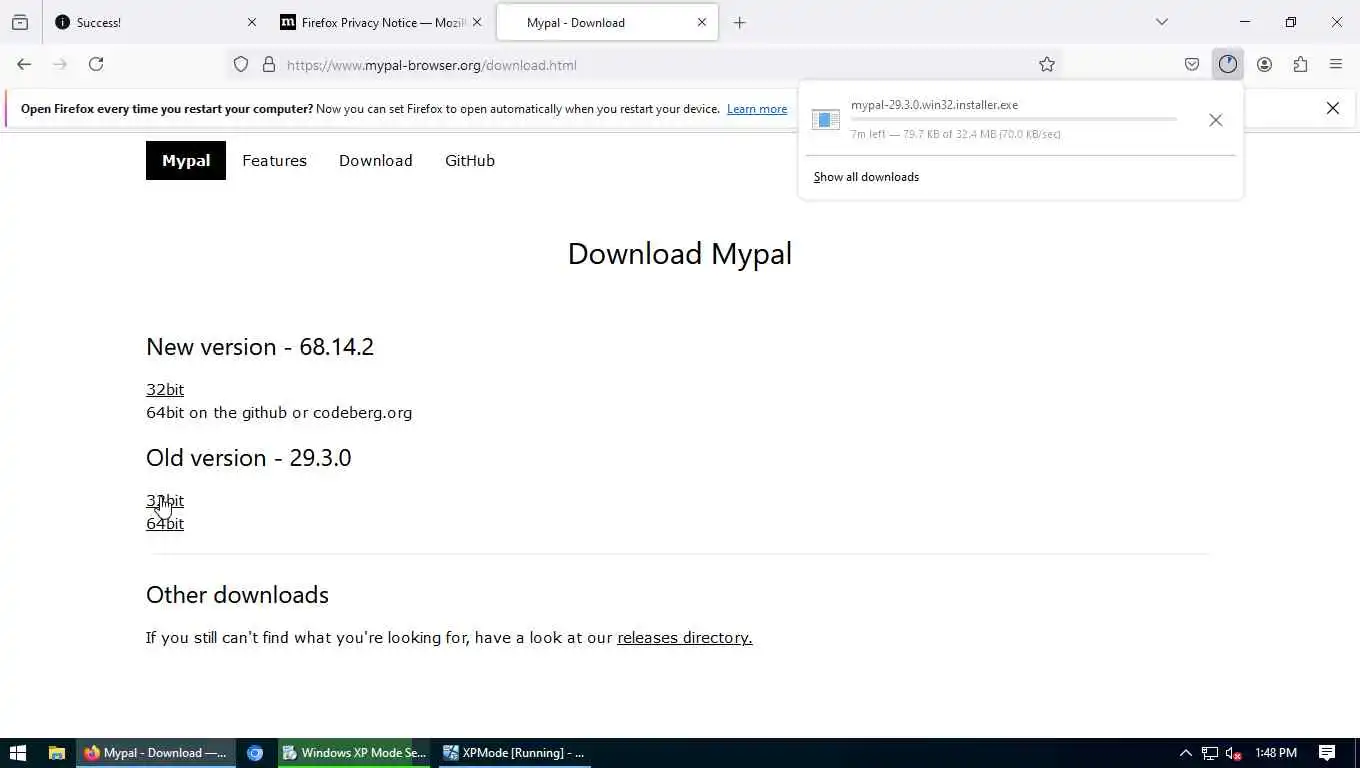
Task: Cancel the mypal installer download
Action: (x=1215, y=120)
